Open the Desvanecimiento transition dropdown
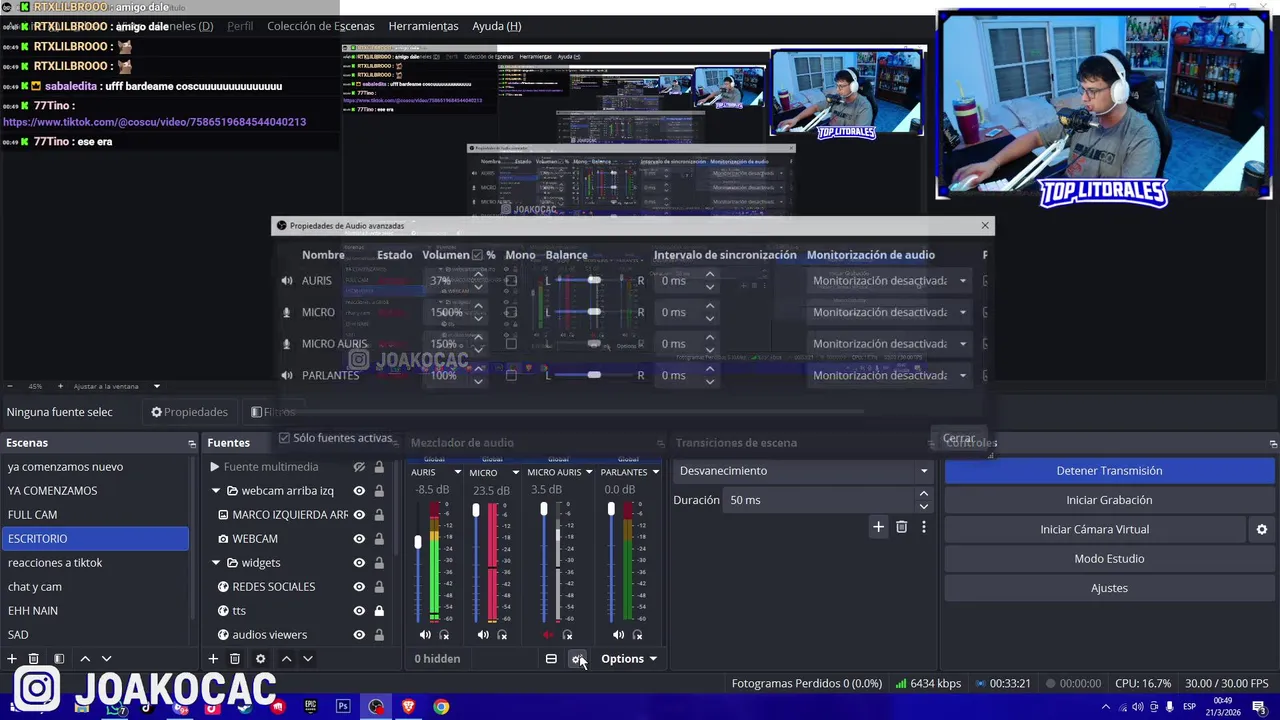This screenshot has width=1280, height=720. (804, 471)
